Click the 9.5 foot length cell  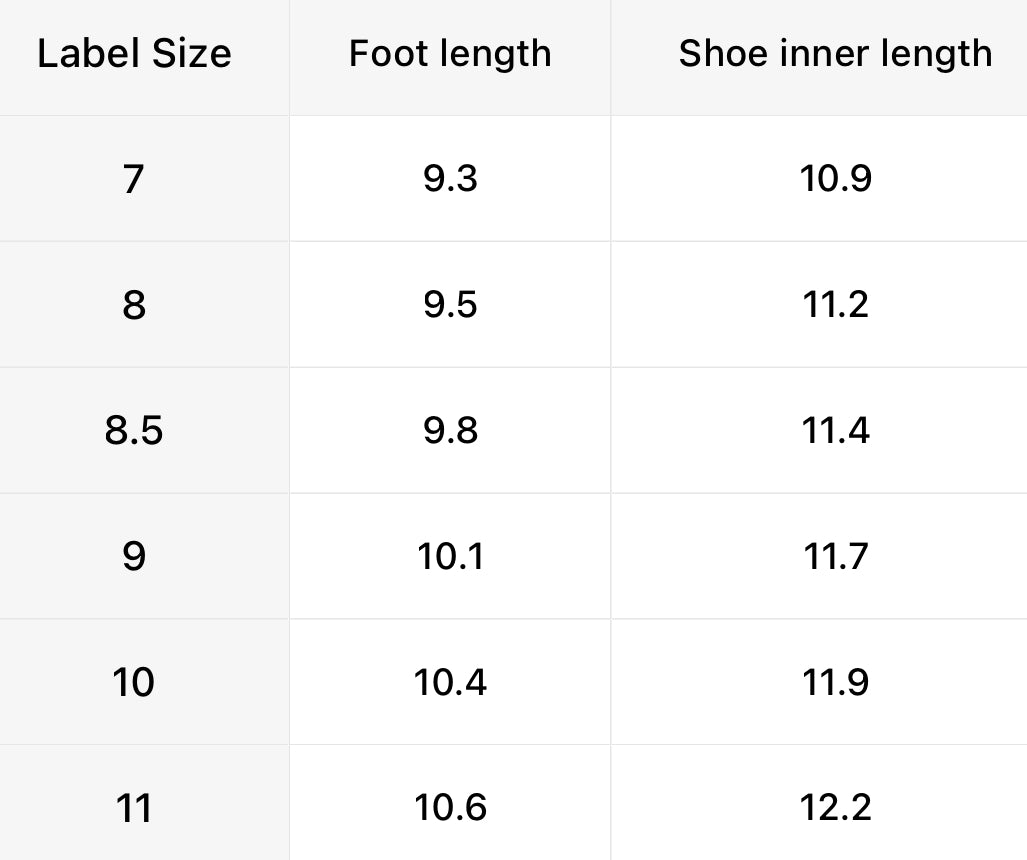click(x=450, y=304)
